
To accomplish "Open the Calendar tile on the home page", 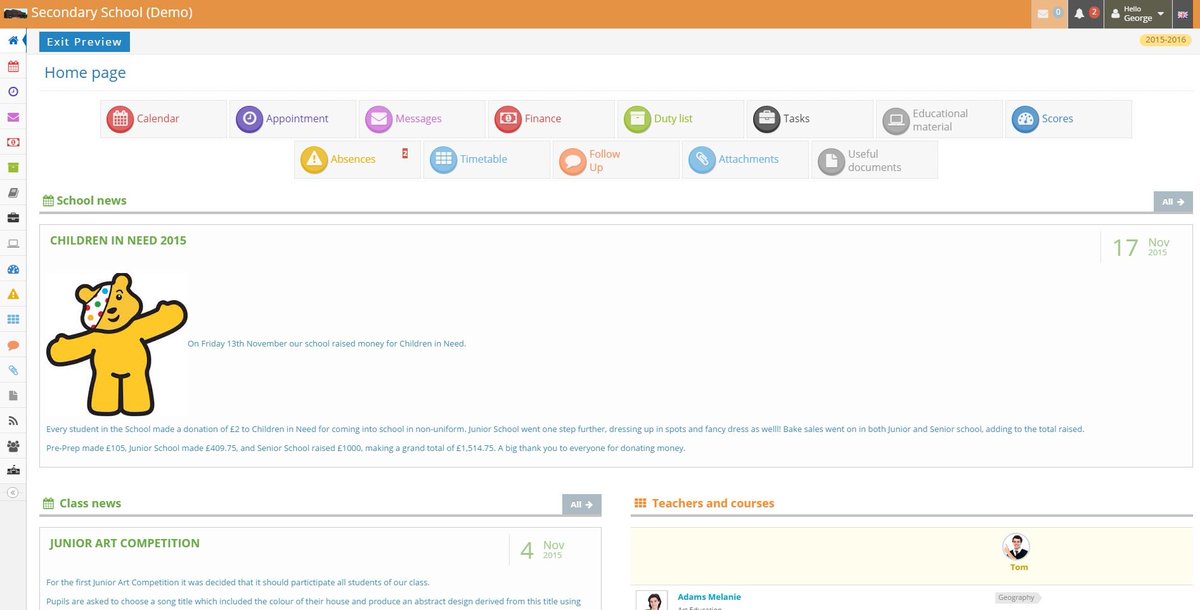I will 163,119.
